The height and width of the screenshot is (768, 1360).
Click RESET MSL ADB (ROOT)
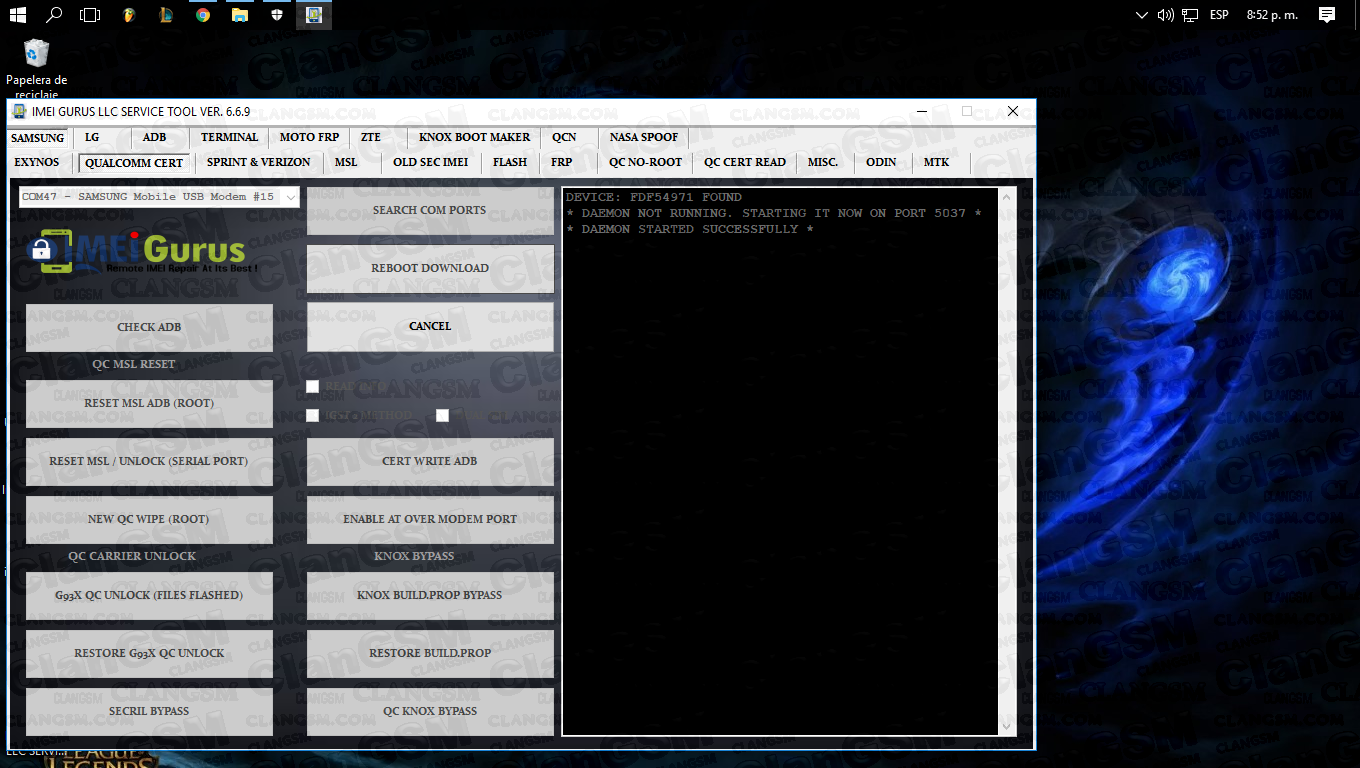tap(149, 404)
